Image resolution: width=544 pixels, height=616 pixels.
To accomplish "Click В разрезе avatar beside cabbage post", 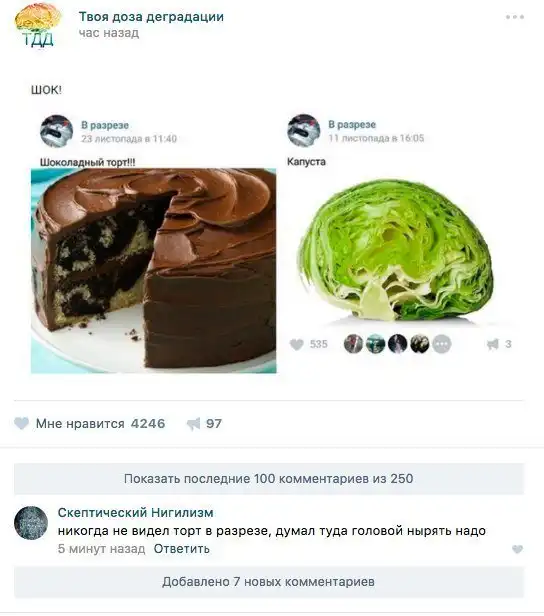I will 303,130.
